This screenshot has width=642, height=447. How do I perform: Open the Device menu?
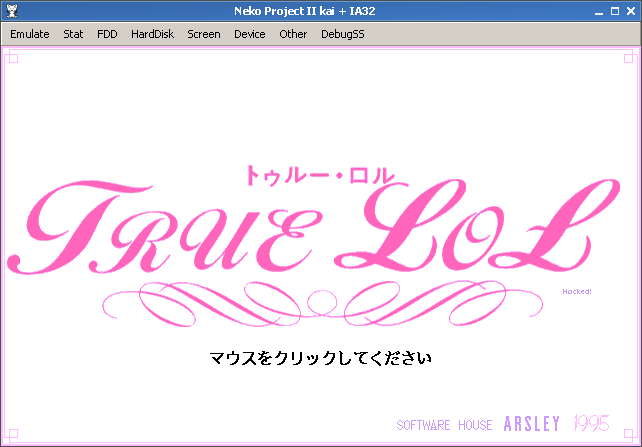click(250, 34)
